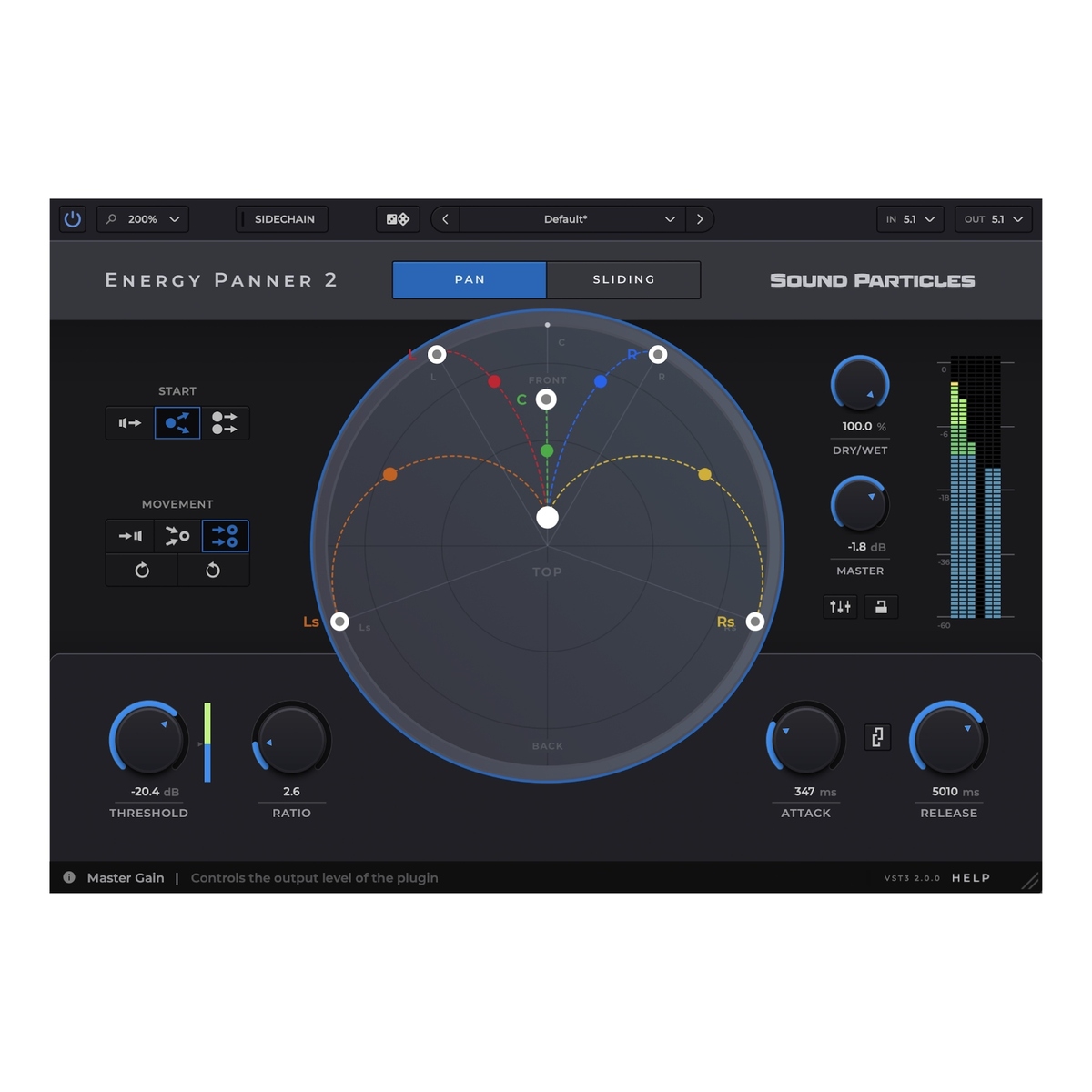The image size is (1092, 1092).
Task: Click the Dry/Wet knob
Action: click(x=860, y=384)
